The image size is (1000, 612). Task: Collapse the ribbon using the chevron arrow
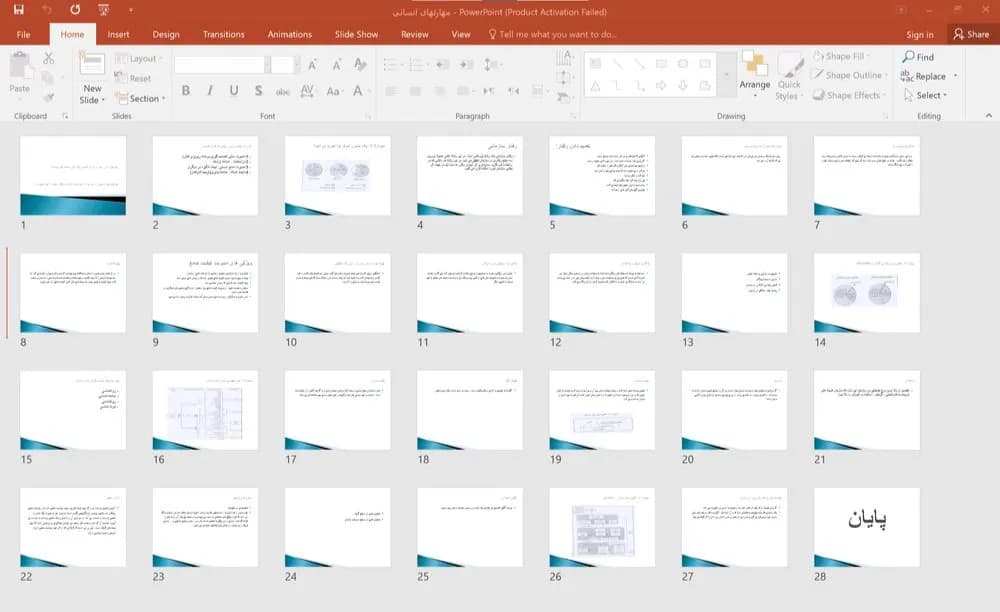[x=989, y=115]
